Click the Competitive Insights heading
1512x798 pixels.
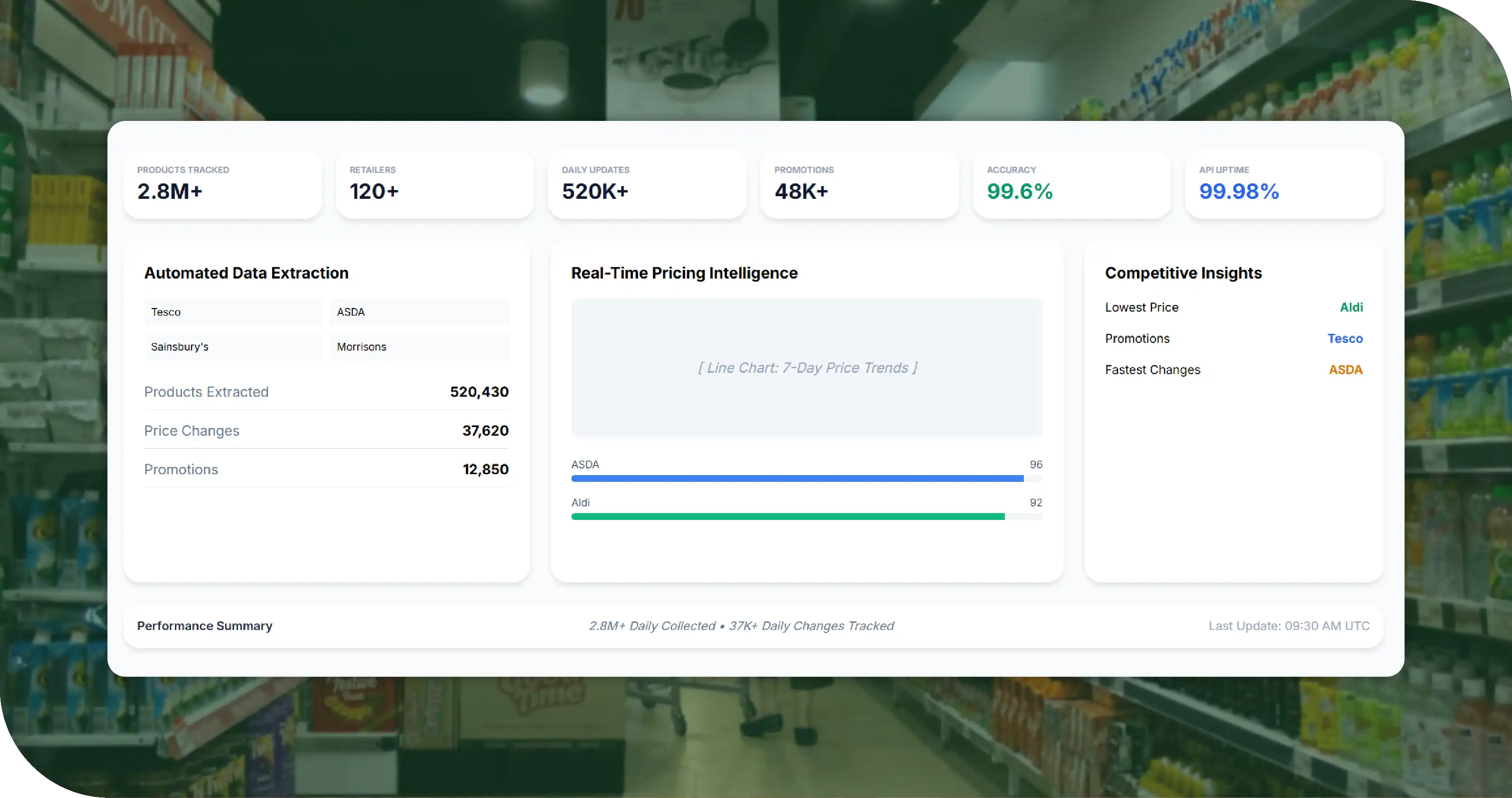tap(1183, 273)
